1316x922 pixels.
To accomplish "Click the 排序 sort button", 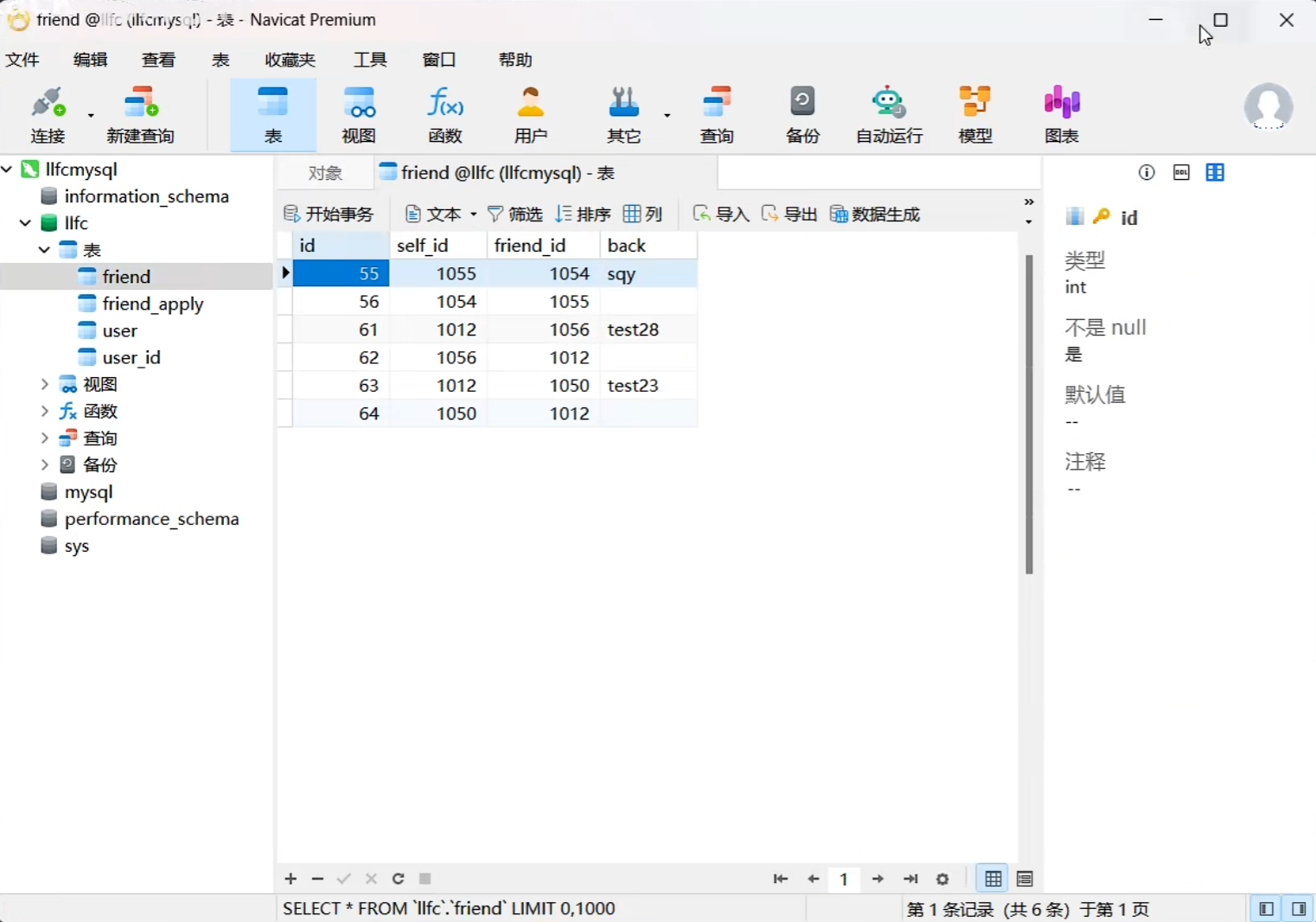I will click(x=583, y=214).
